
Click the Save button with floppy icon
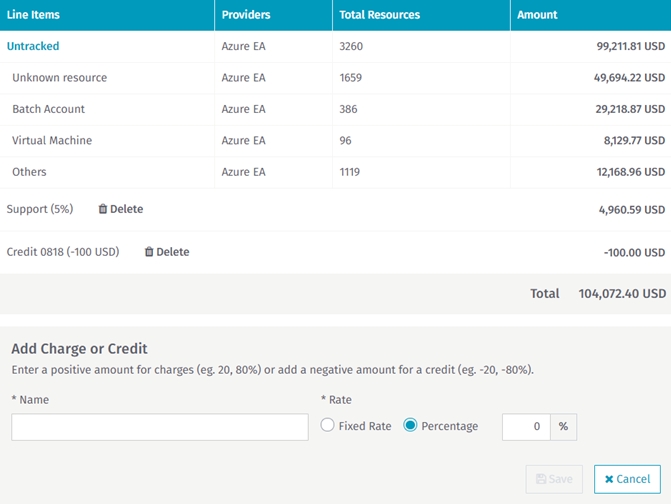555,479
